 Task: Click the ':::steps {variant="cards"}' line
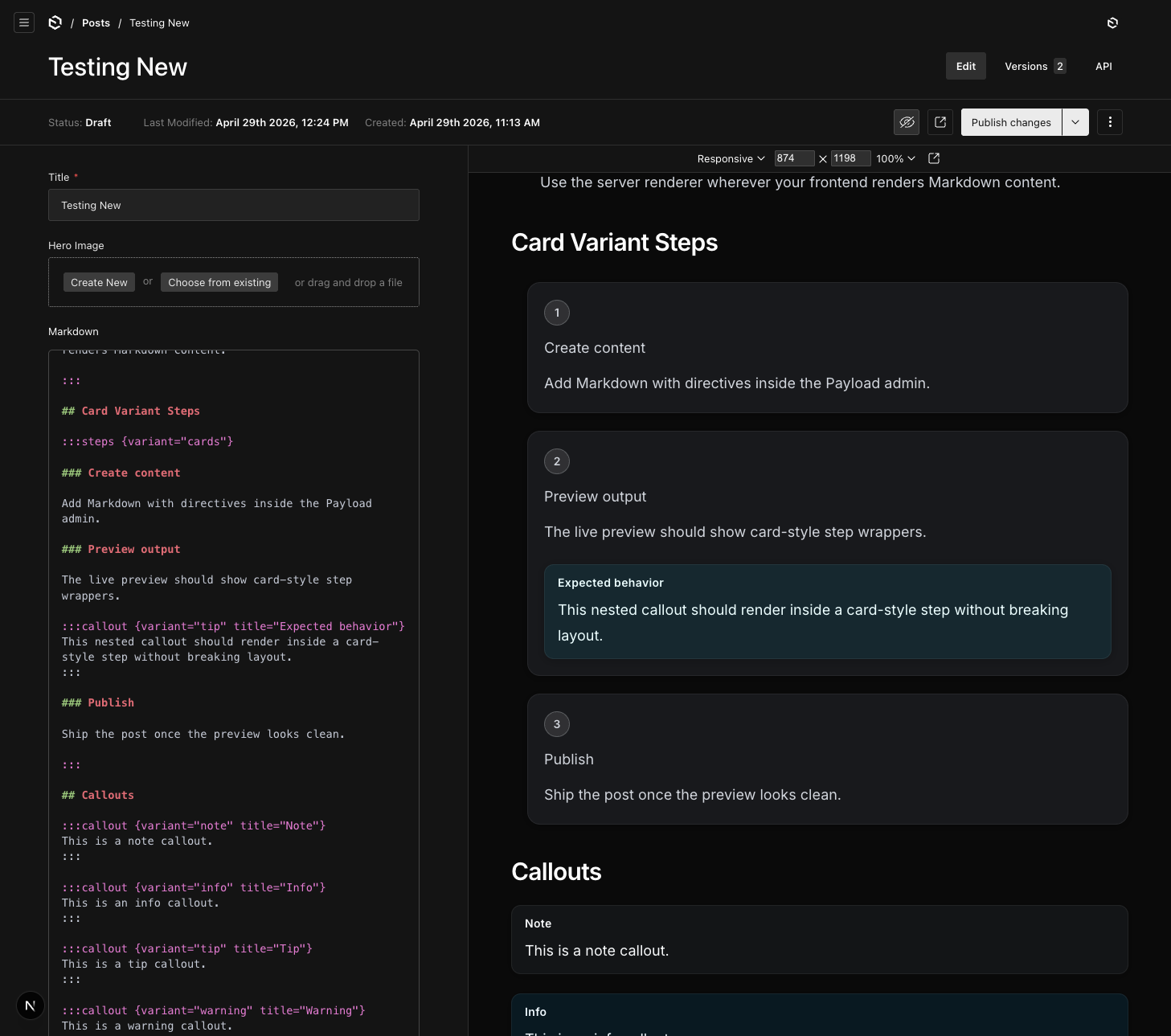point(147,441)
